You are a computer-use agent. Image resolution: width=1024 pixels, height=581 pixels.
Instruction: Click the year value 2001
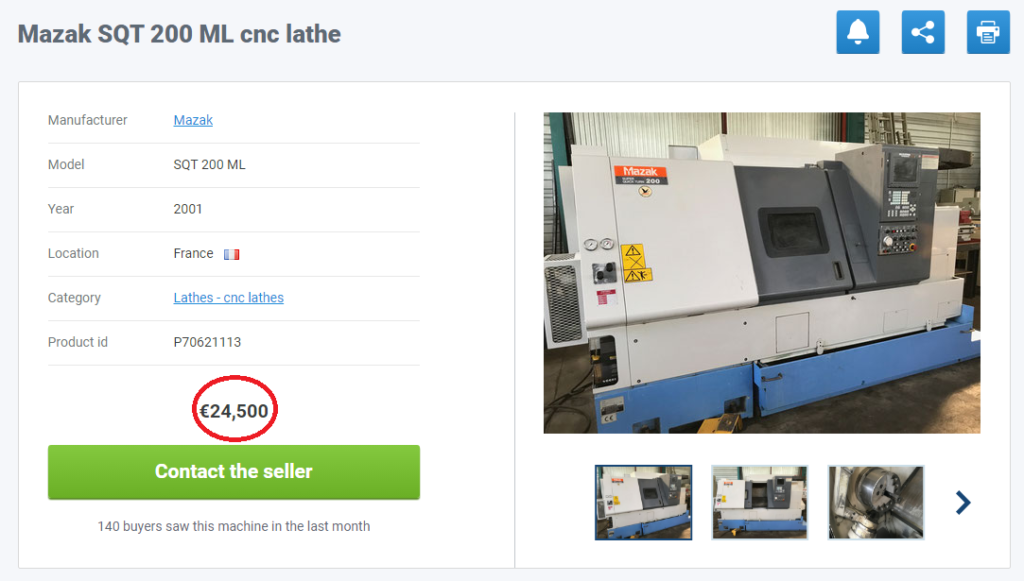pyautogui.click(x=187, y=209)
